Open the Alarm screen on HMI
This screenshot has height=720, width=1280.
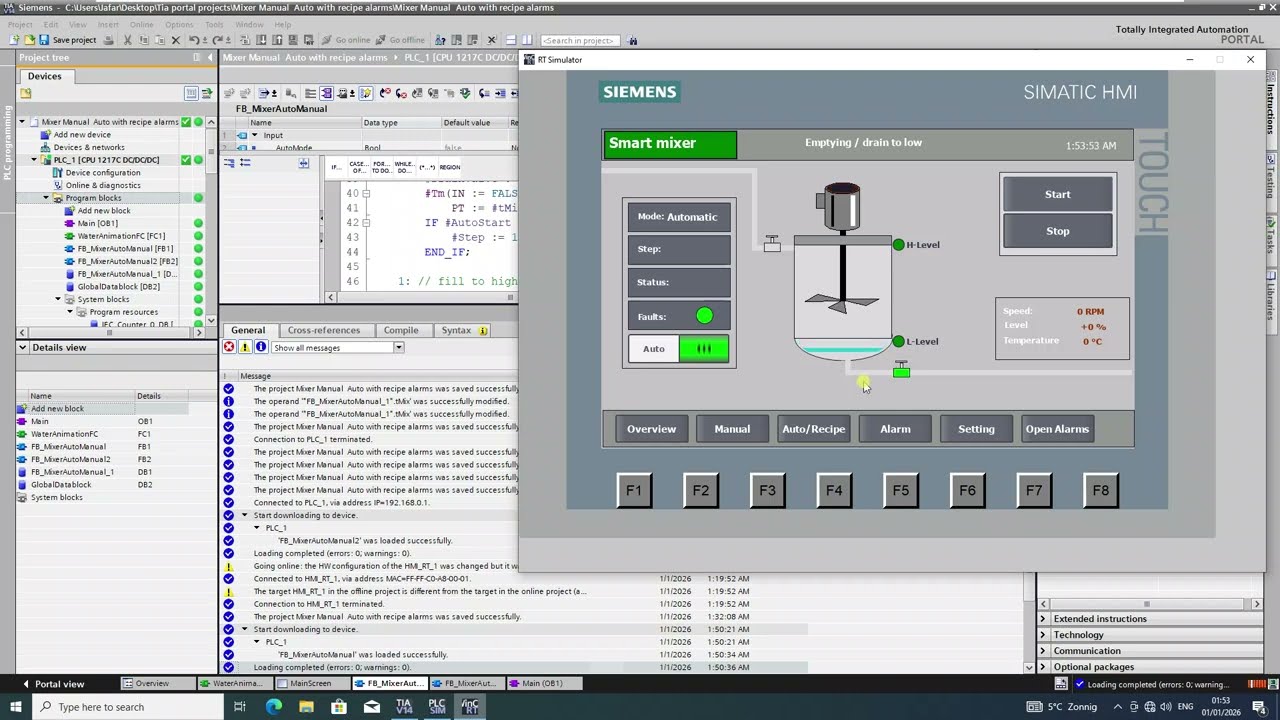click(895, 429)
